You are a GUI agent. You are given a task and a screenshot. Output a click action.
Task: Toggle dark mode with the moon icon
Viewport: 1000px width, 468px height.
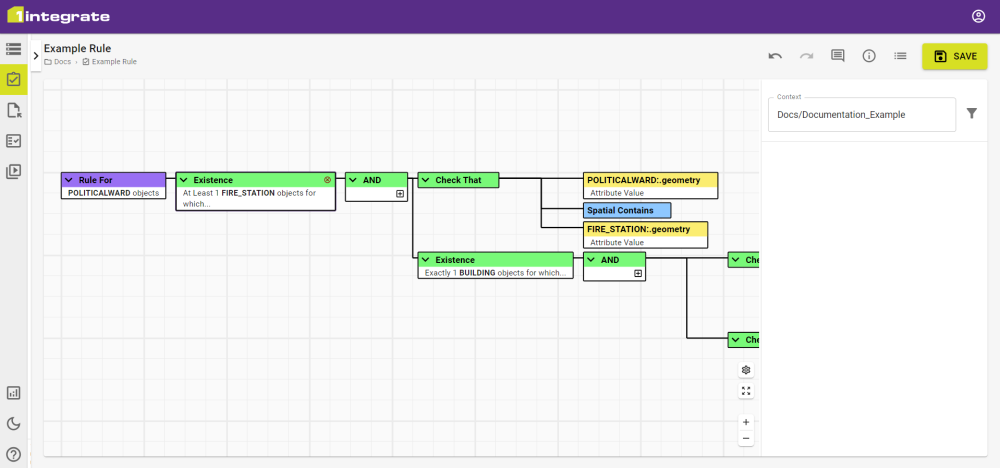[14, 424]
